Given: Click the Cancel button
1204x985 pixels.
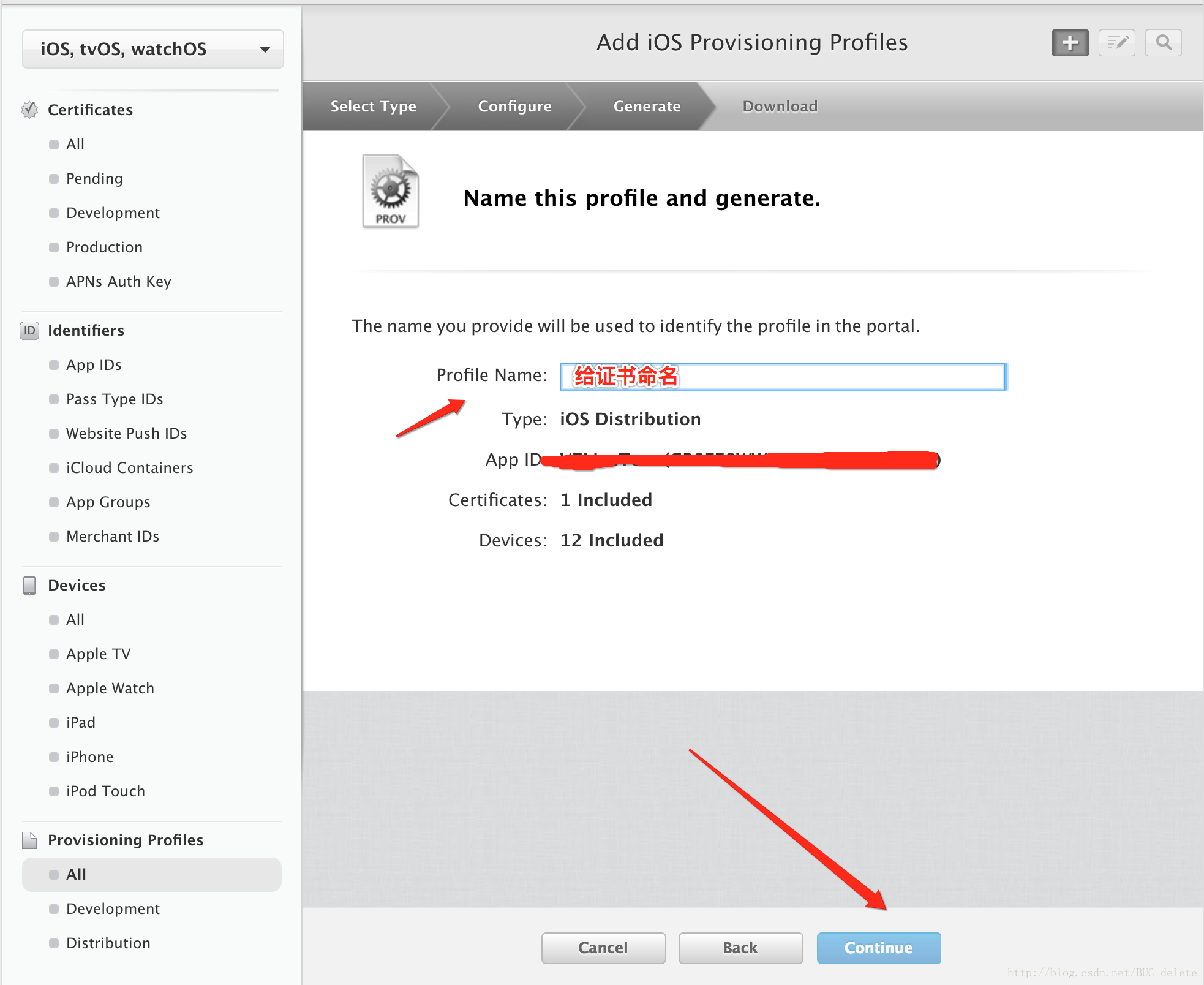Looking at the screenshot, I should click(x=603, y=948).
